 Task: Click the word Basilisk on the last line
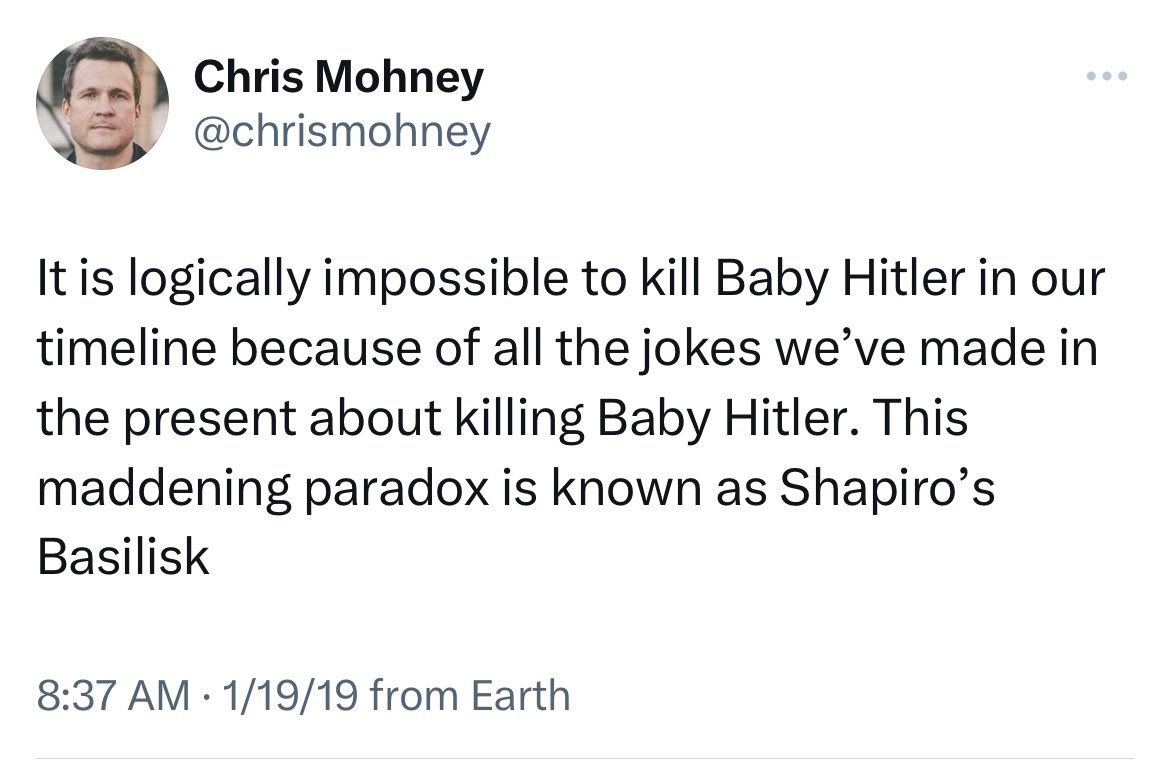[x=123, y=556]
